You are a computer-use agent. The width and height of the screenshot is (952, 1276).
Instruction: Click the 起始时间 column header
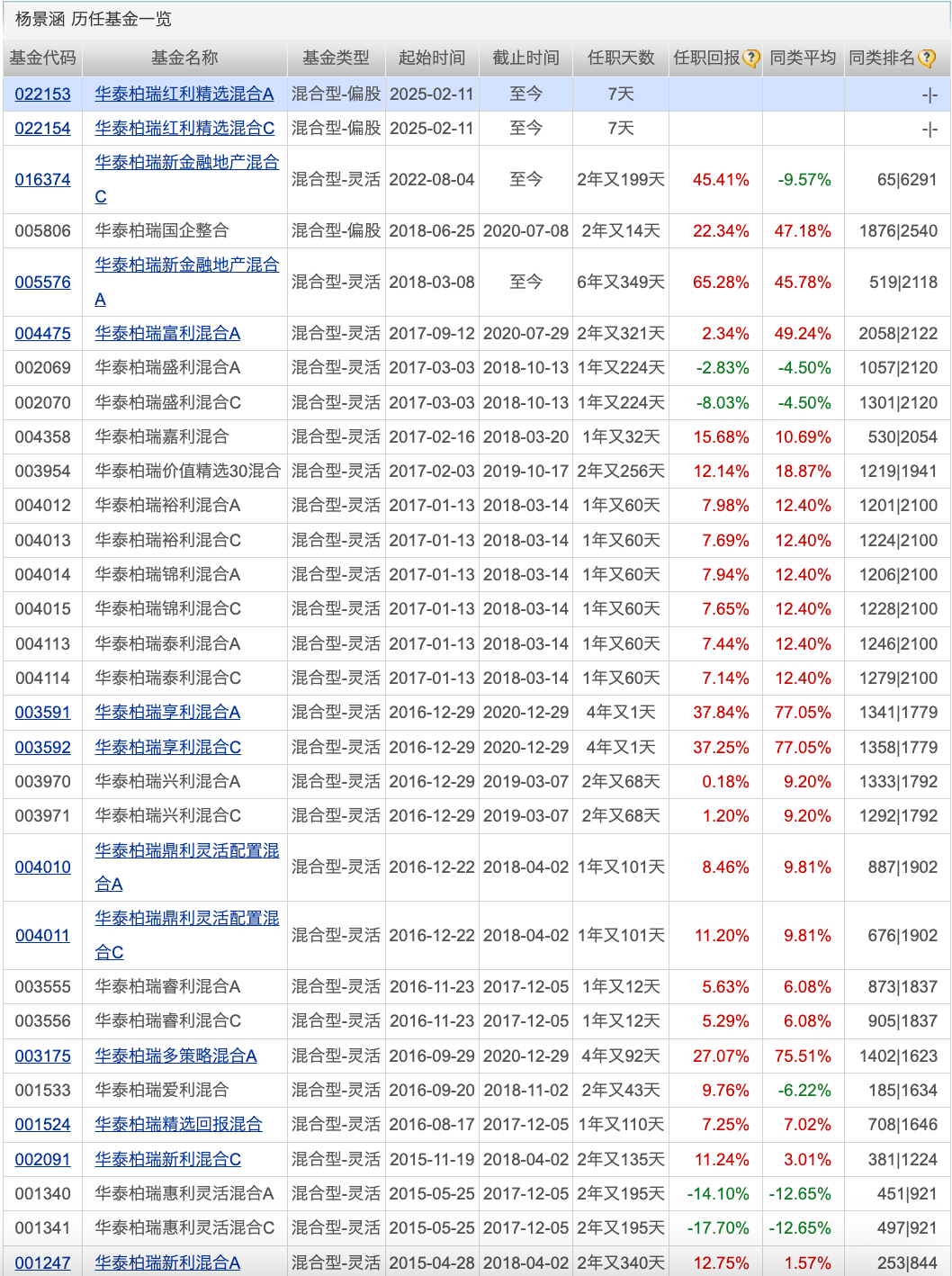coord(432,58)
